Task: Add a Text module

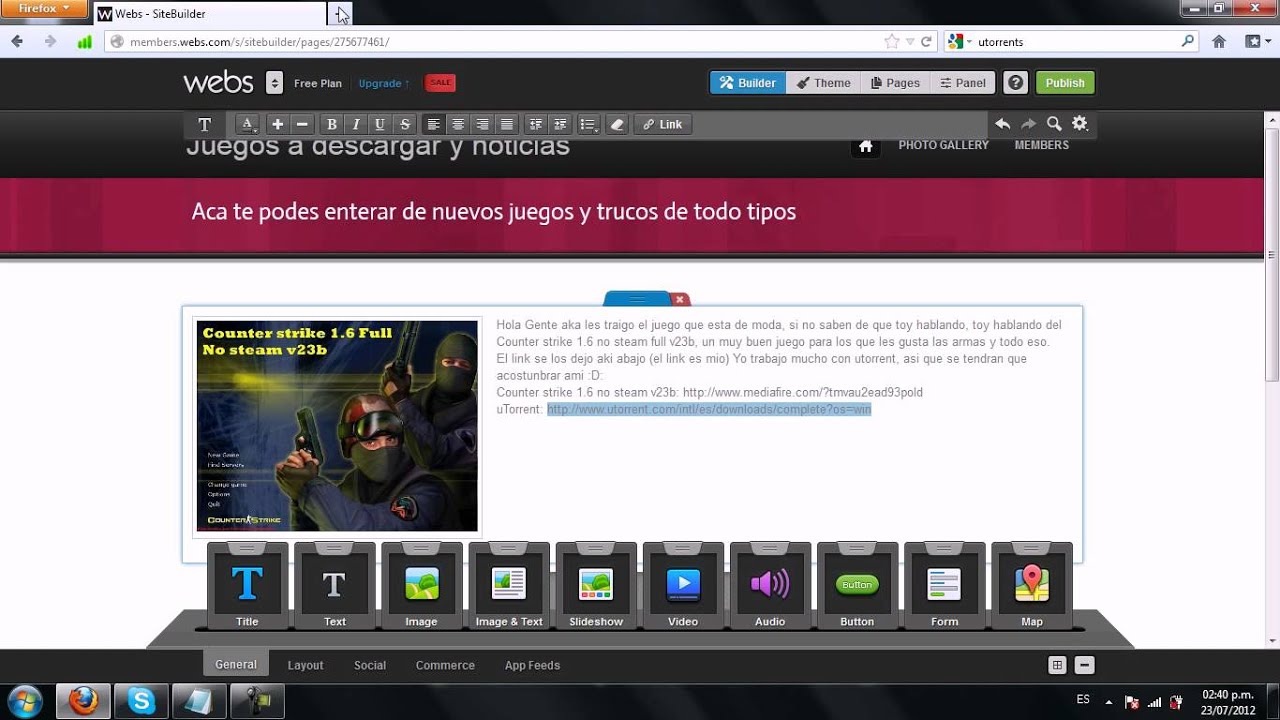Action: (x=334, y=585)
